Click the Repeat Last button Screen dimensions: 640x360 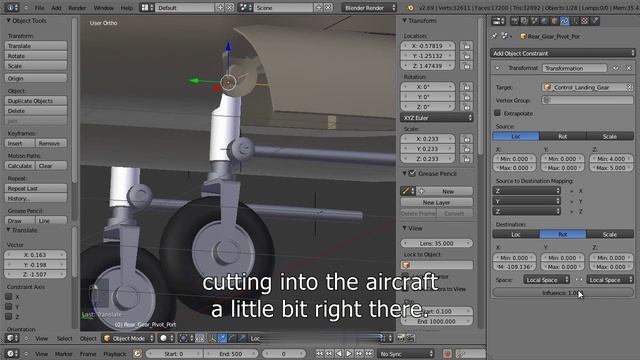(x=36, y=188)
